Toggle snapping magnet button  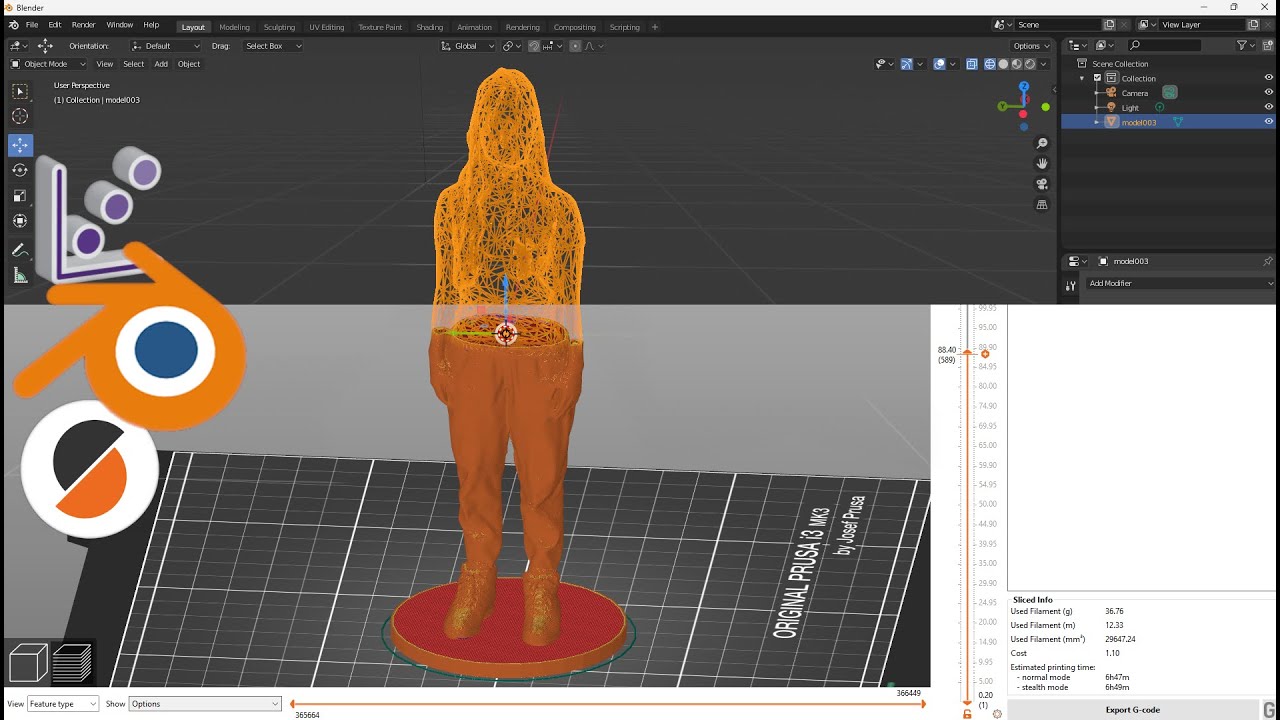pos(534,46)
